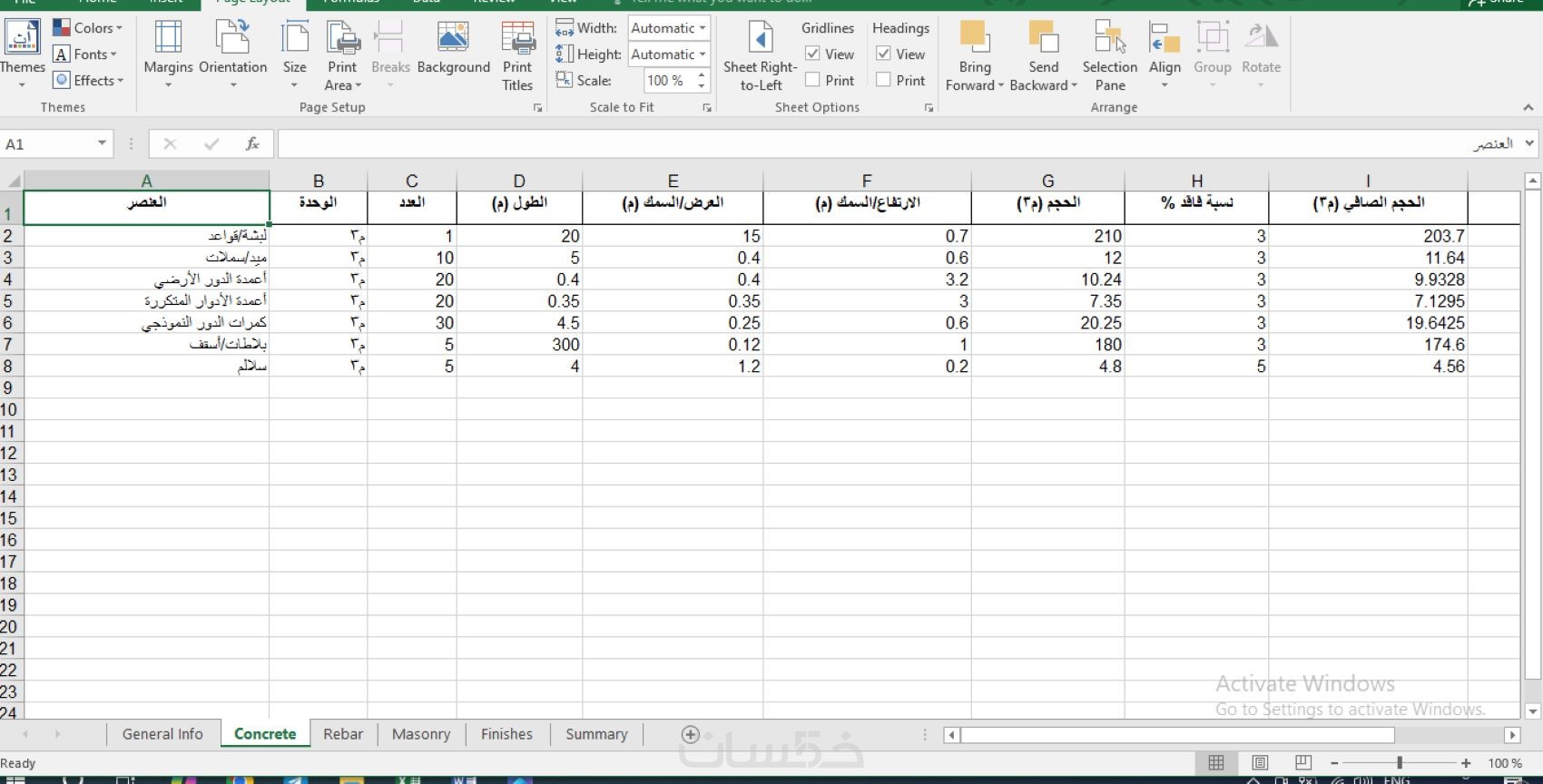Viewport: 1543px width, 784px height.
Task: Open the Selection Pane
Action: click(1109, 54)
